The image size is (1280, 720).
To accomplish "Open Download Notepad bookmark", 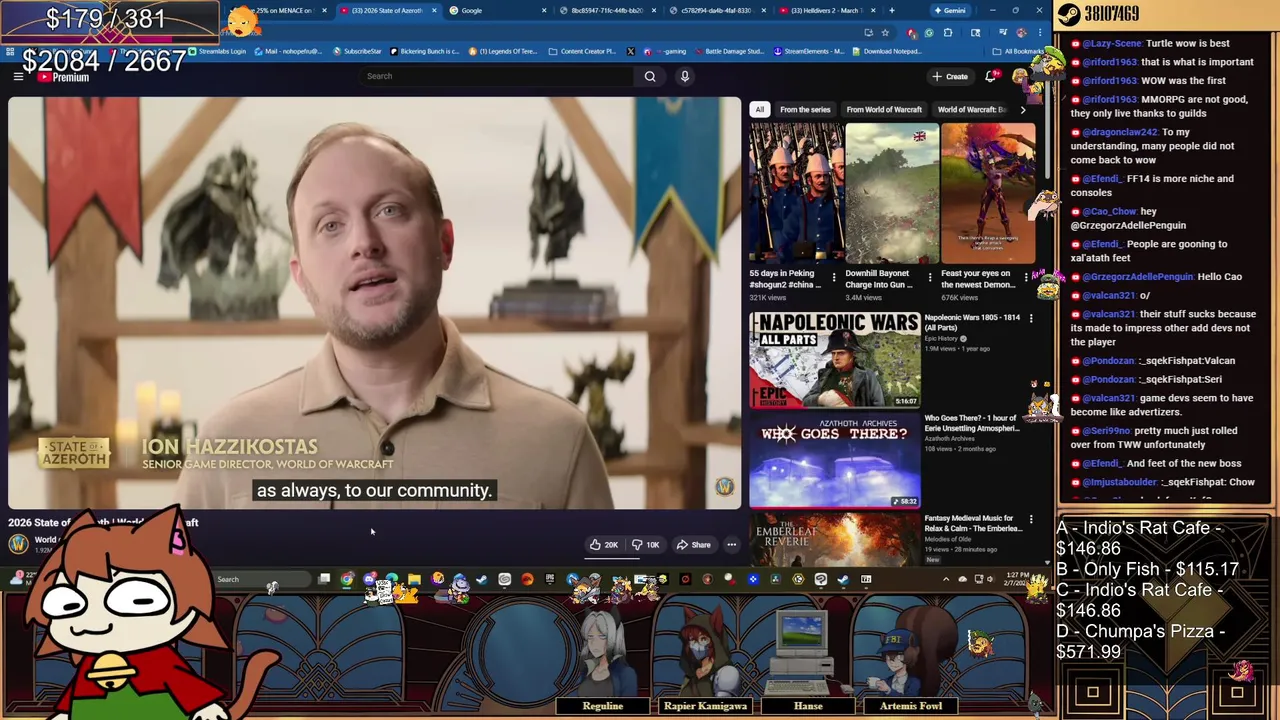I will click(887, 51).
